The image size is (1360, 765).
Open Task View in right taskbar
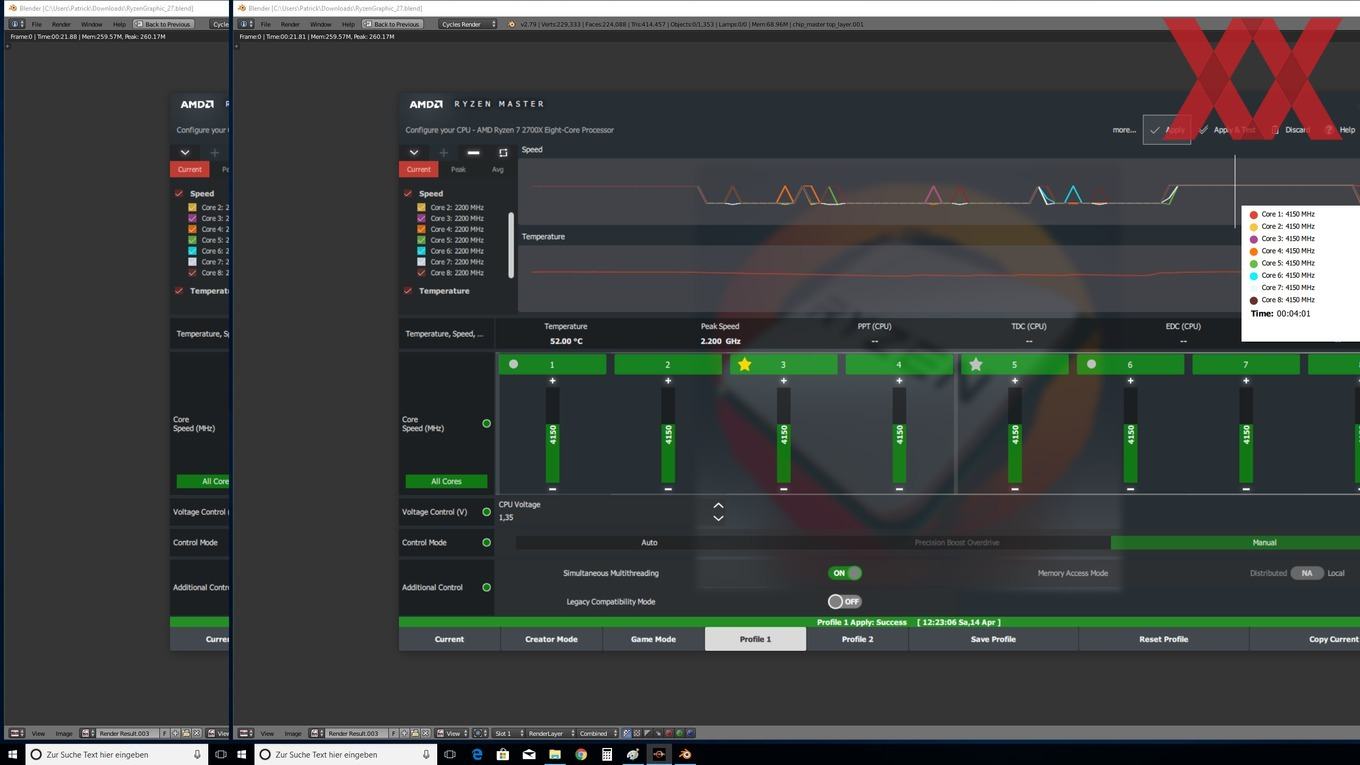[450, 755]
